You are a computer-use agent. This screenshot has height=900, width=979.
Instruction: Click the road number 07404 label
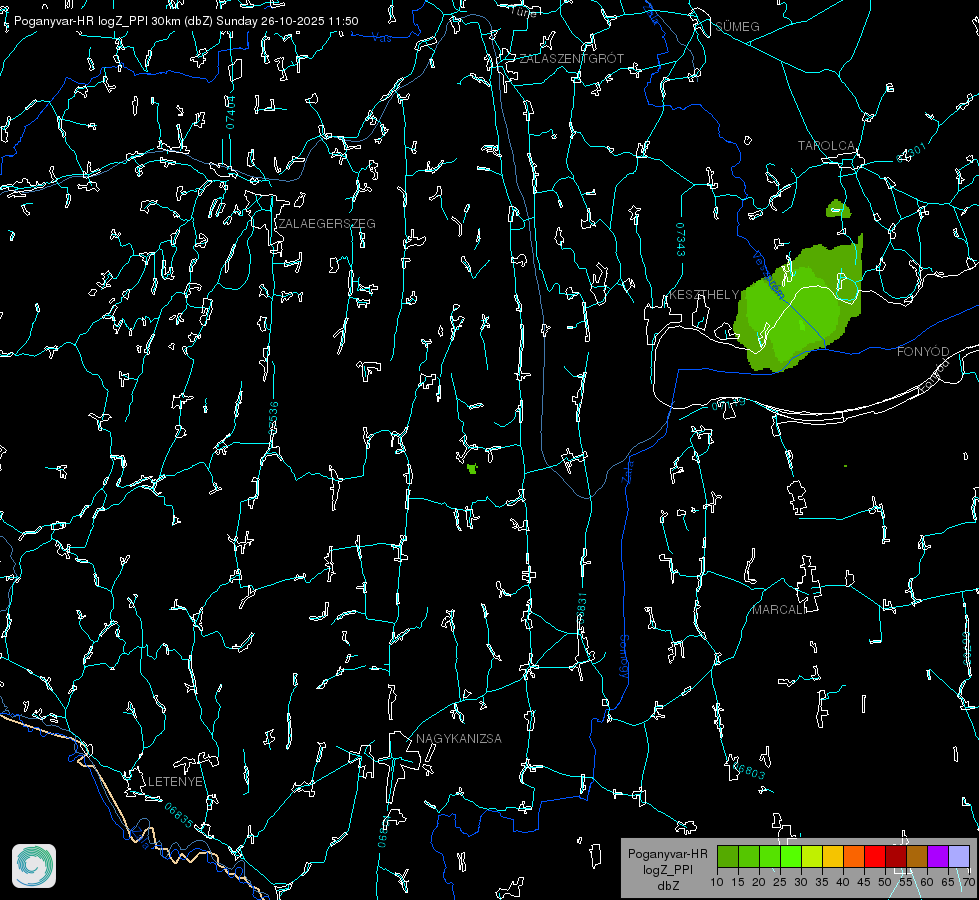coord(230,112)
